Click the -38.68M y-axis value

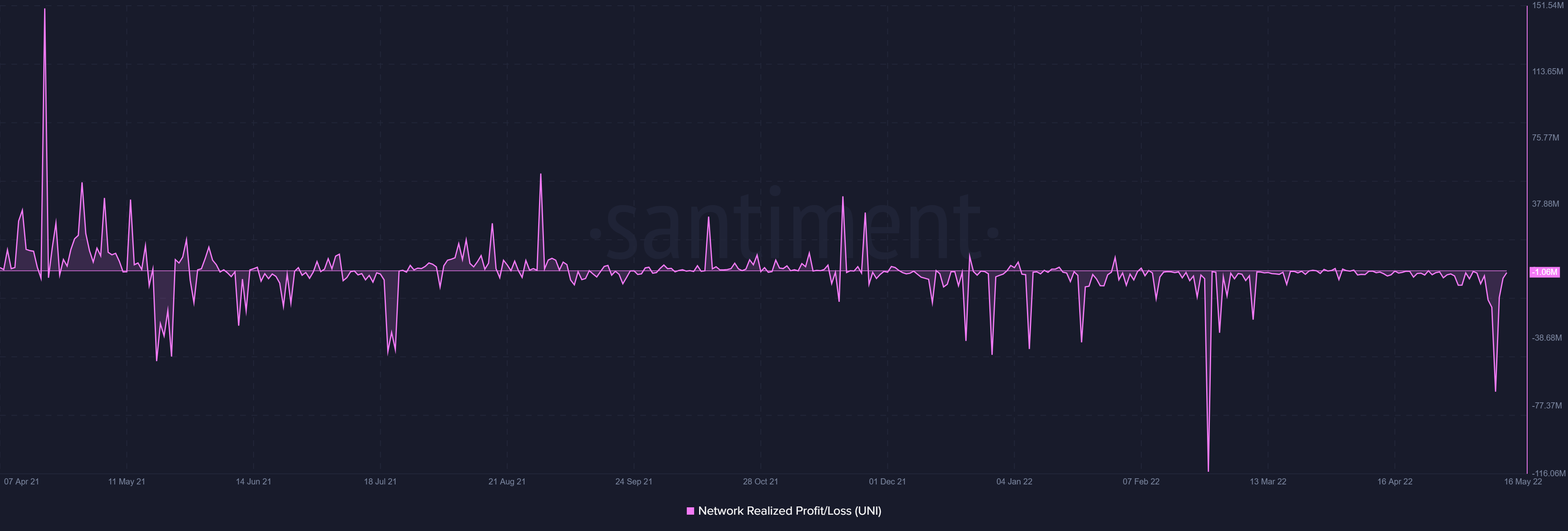pyautogui.click(x=1547, y=338)
